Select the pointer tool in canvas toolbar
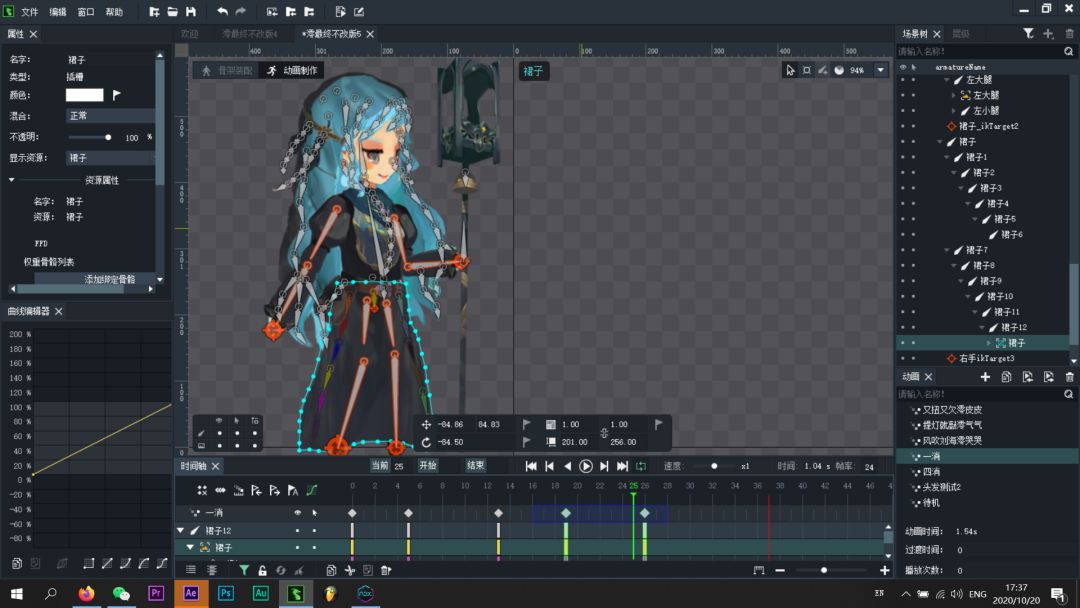 coord(790,70)
